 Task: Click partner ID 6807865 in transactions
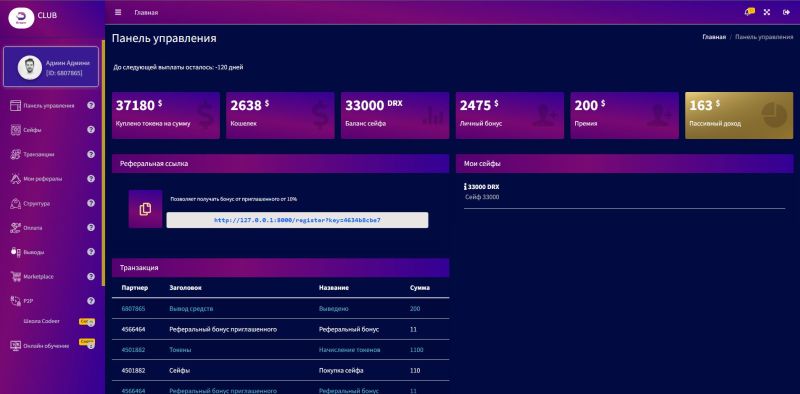pyautogui.click(x=133, y=309)
